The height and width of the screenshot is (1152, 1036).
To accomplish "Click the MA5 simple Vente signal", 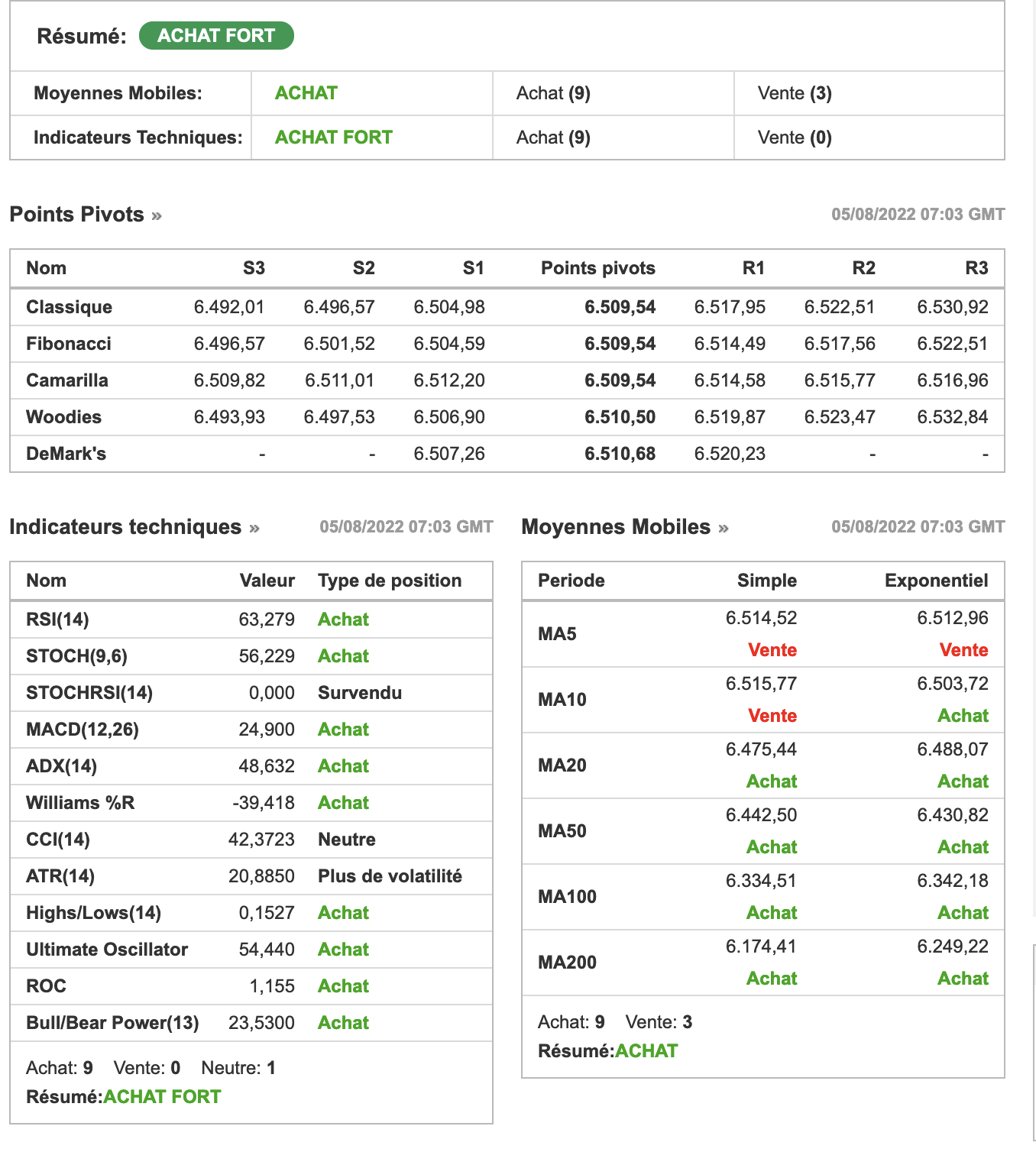I will [x=772, y=650].
